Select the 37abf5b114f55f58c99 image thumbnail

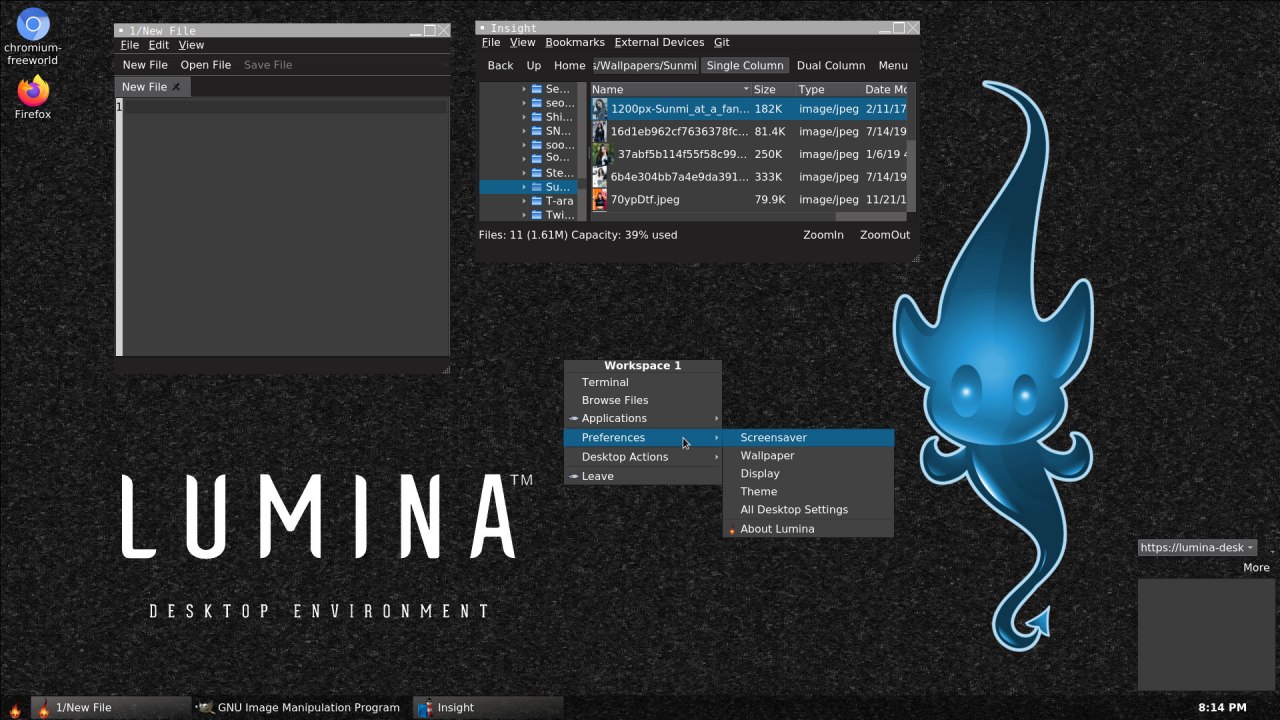602,154
